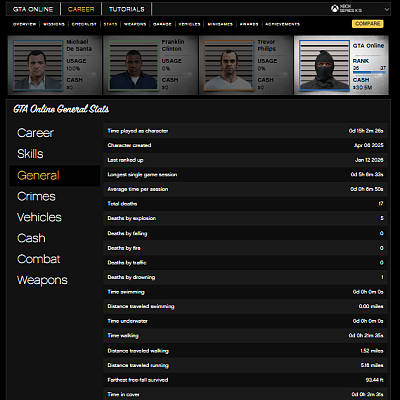Click the 'Time swimming' label
Screen dimensions: 400x400
126,292
